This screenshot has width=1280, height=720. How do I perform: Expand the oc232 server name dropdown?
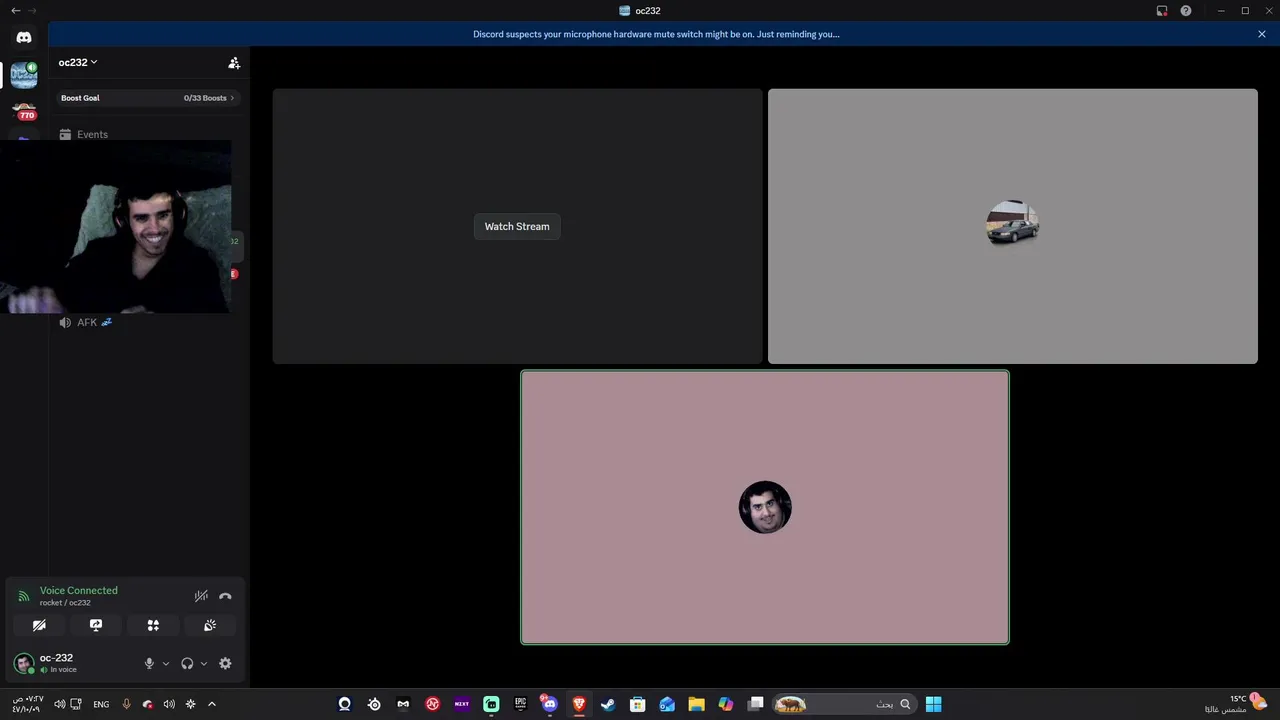pyautogui.click(x=78, y=62)
